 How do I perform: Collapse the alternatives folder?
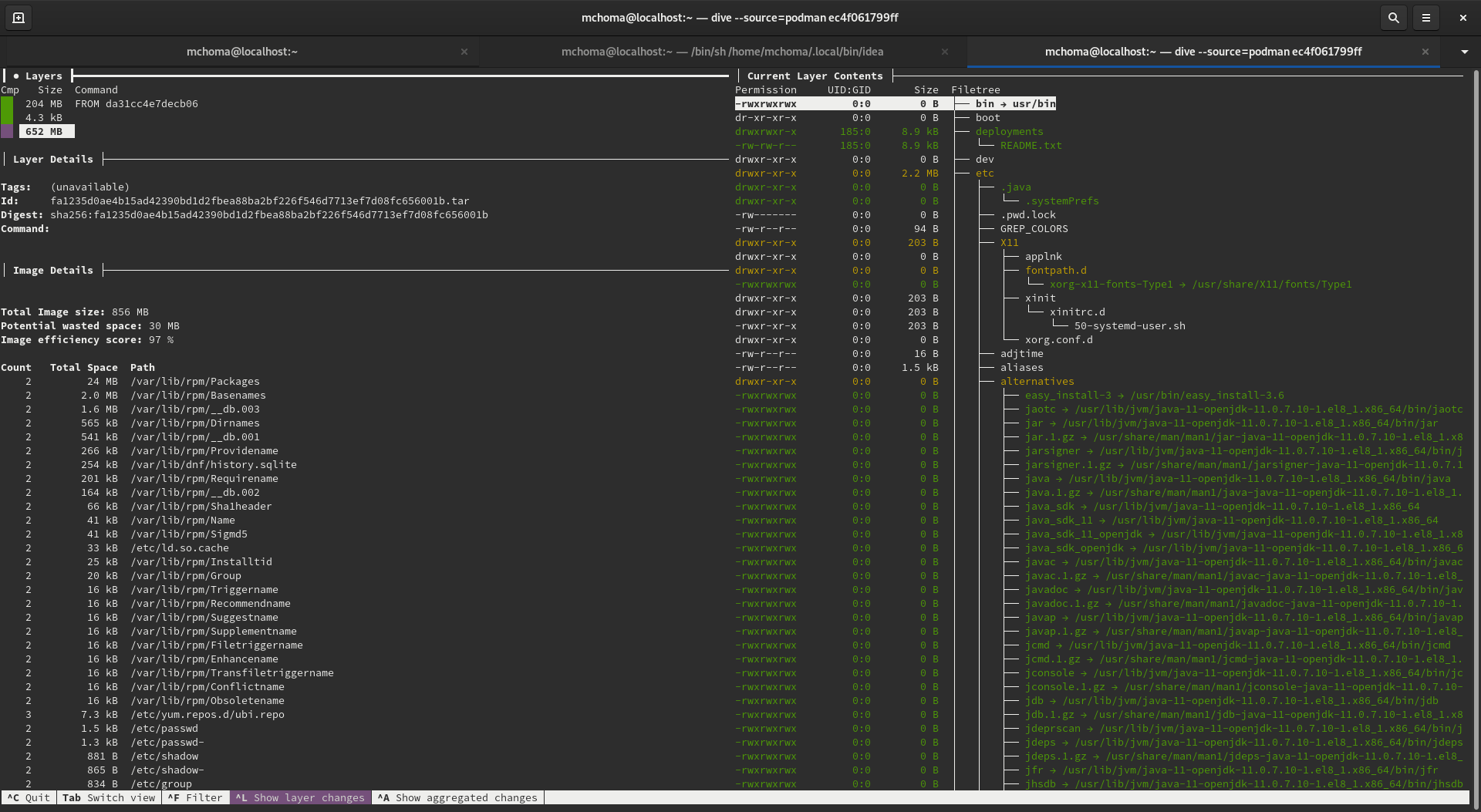[x=1037, y=382]
